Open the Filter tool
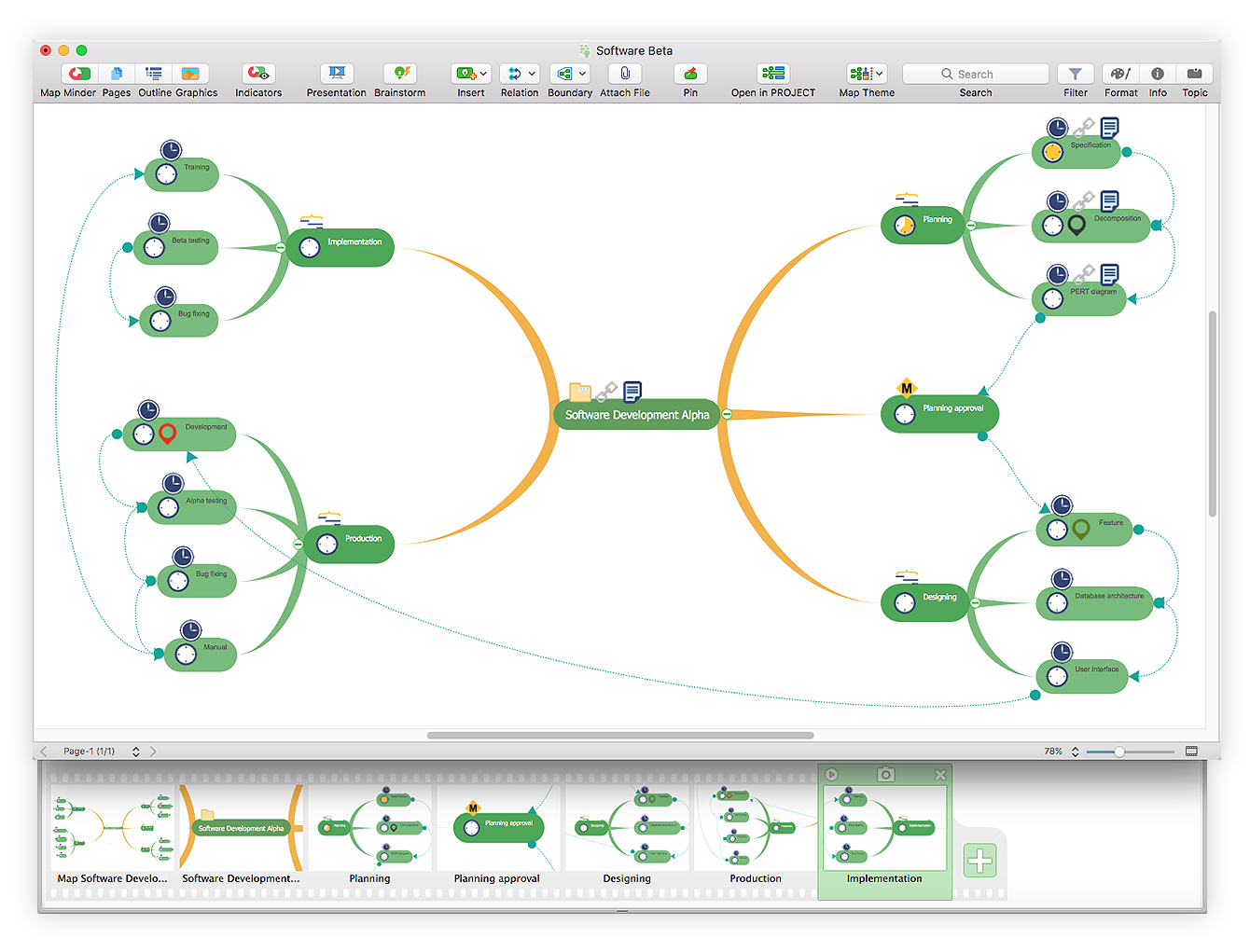The height and width of the screenshot is (952, 1250). [1076, 74]
